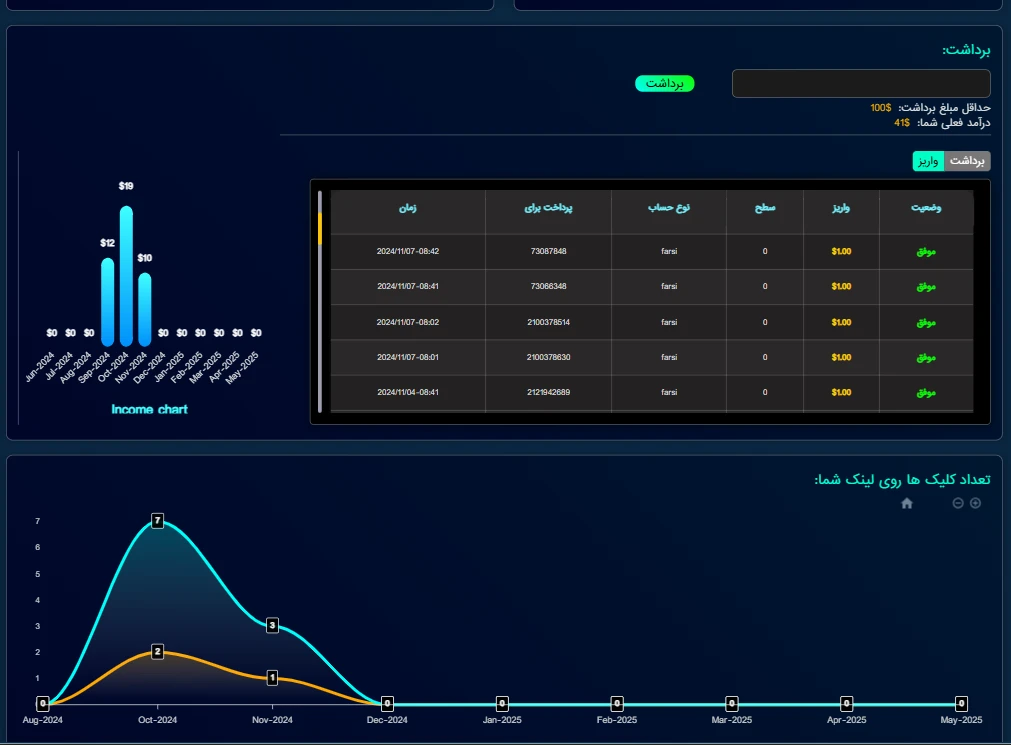Zoom out the clicks chart
Image resolution: width=1011 pixels, height=745 pixels.
[x=958, y=503]
